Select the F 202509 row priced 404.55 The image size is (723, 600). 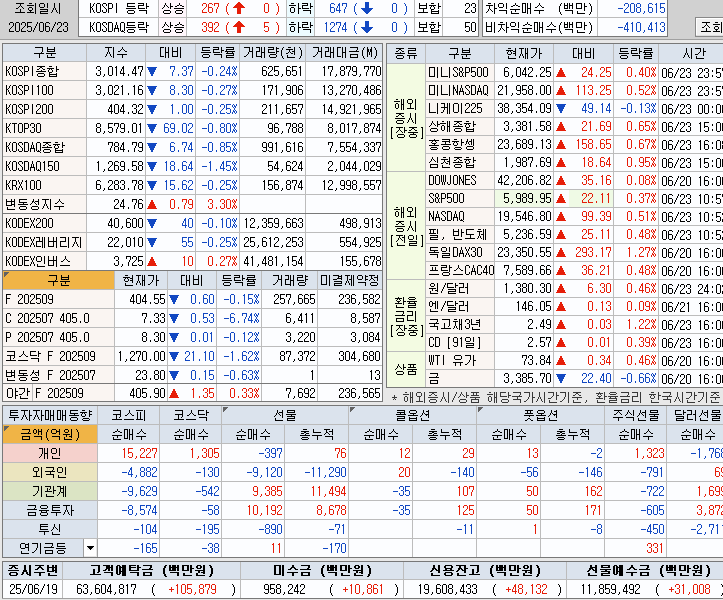pyautogui.click(x=193, y=299)
